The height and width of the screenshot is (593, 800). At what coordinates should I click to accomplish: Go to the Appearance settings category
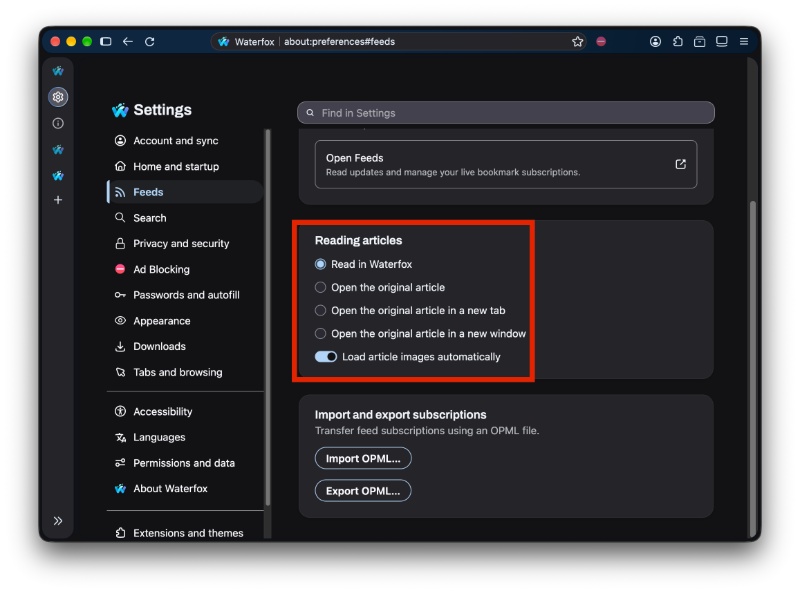(x=185, y=320)
